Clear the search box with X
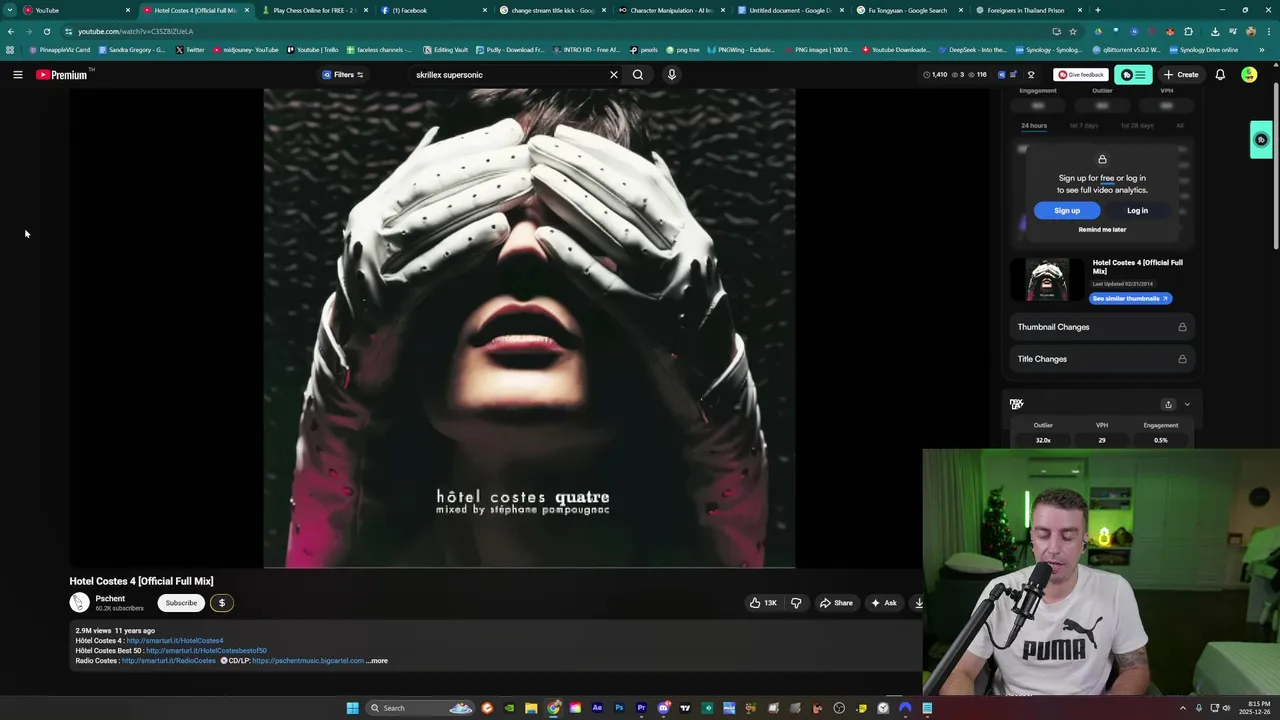The height and width of the screenshot is (720, 1280). [614, 75]
